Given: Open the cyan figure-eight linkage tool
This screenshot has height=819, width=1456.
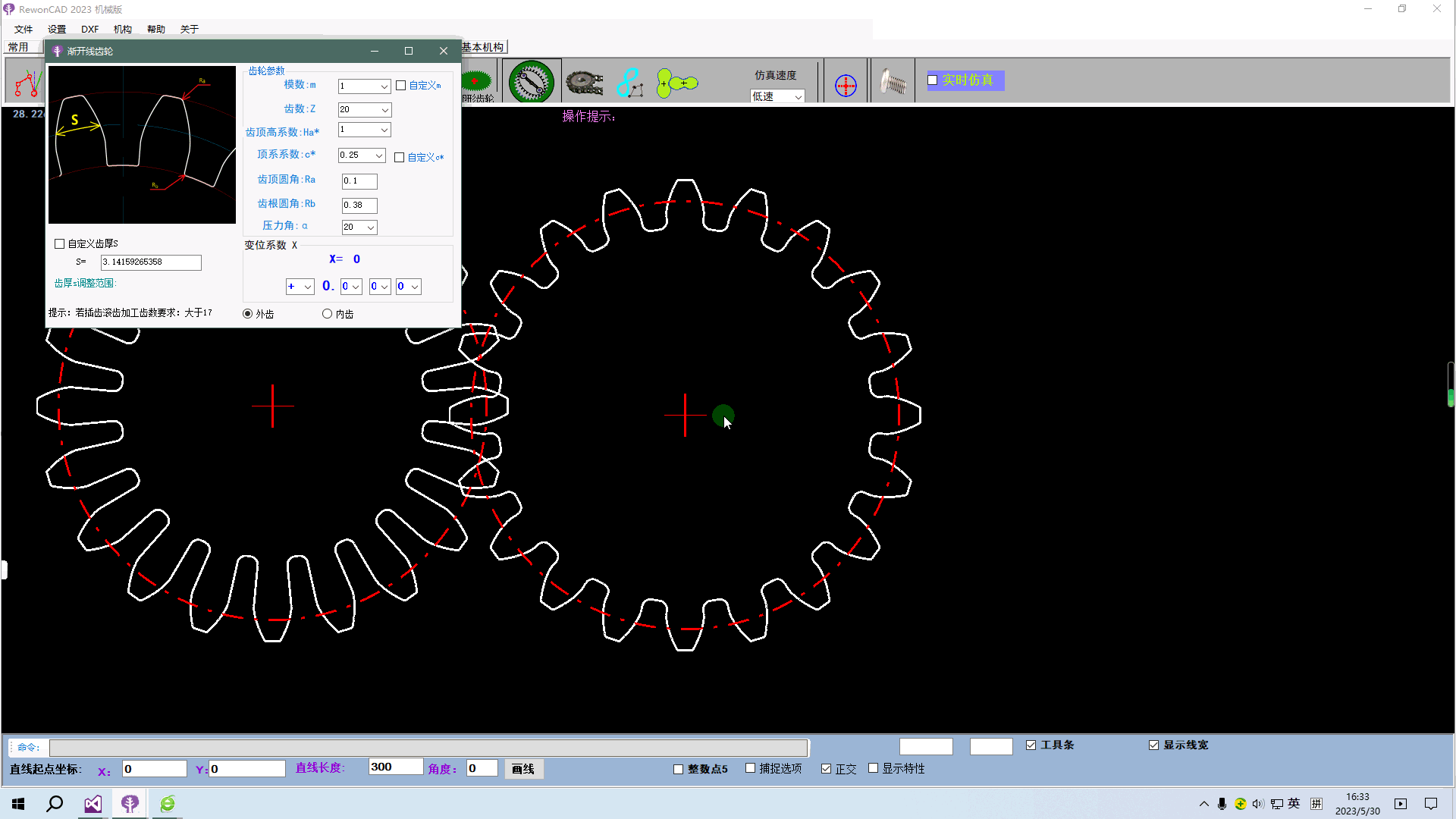Looking at the screenshot, I should click(629, 83).
